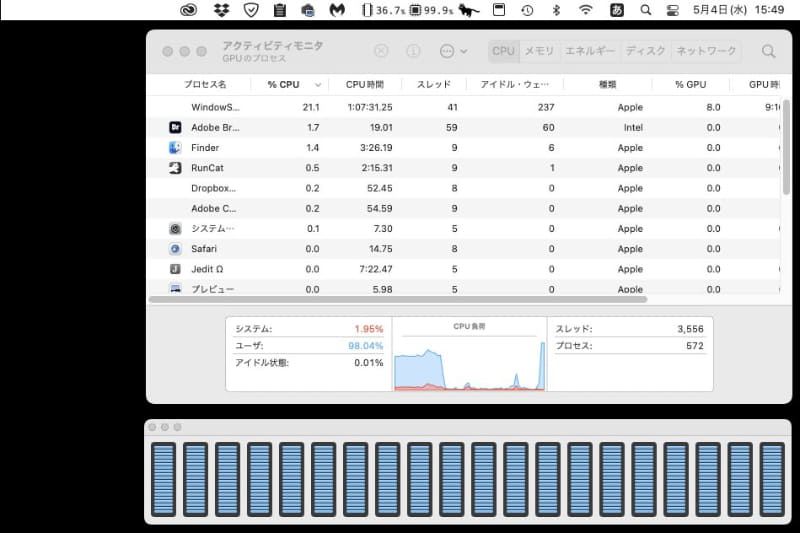
Task: Switch to the CPU tab
Action: [503, 51]
